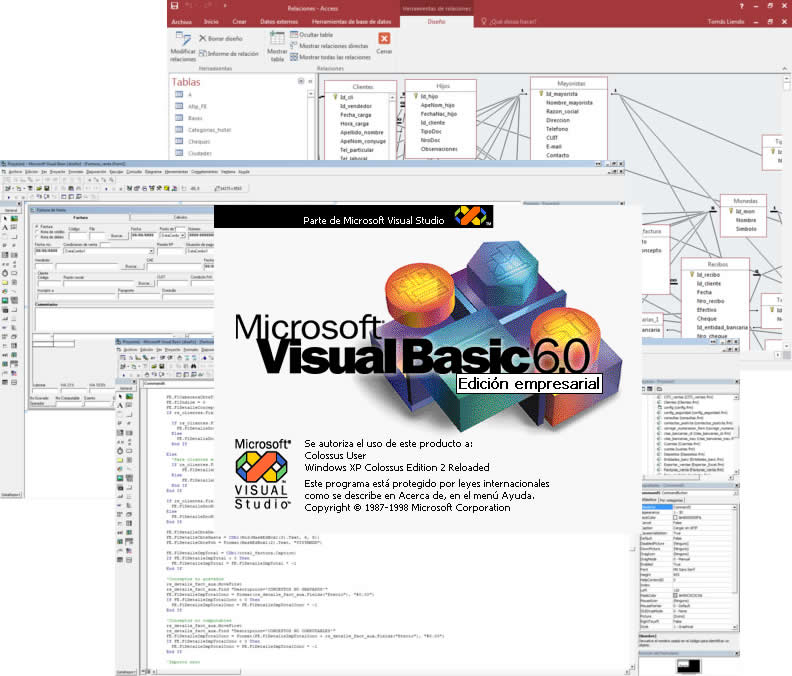Select the Nota de crédito radio button
792x676 pixels.
36,232
